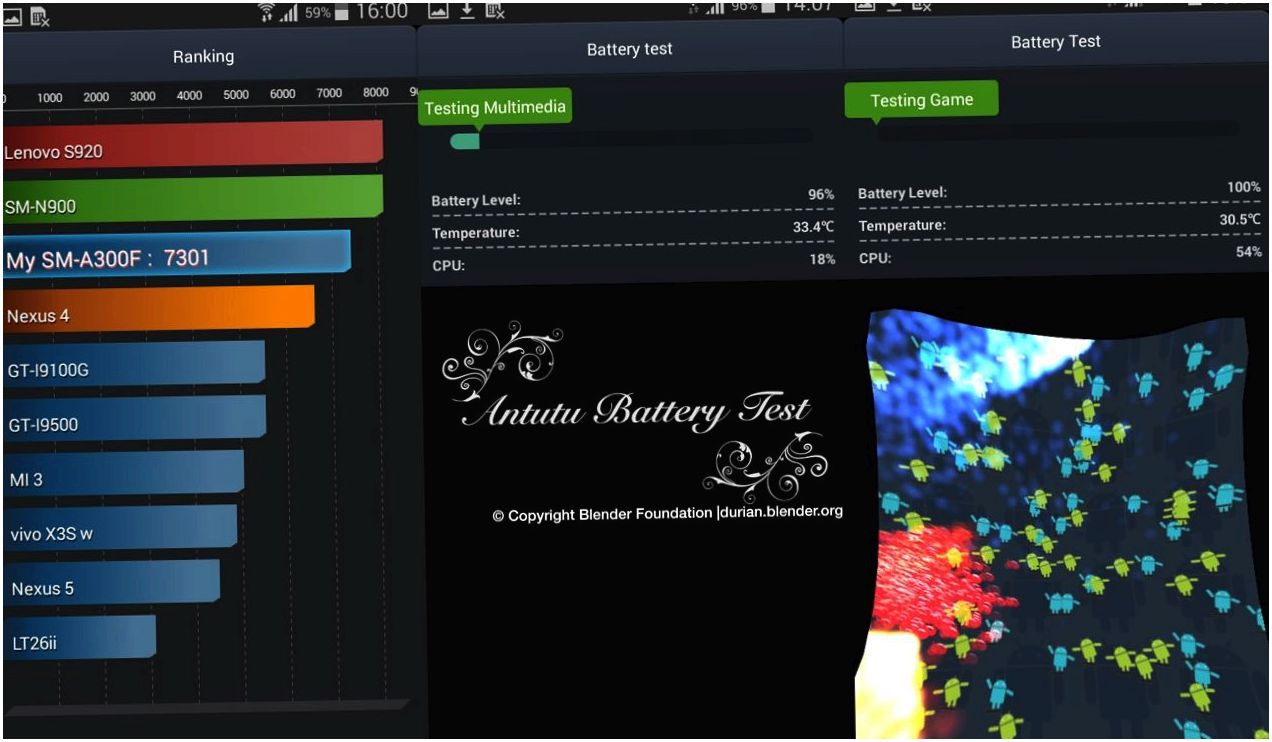
Task: Click Battery Level label in Multimedia panel
Action: pos(476,201)
